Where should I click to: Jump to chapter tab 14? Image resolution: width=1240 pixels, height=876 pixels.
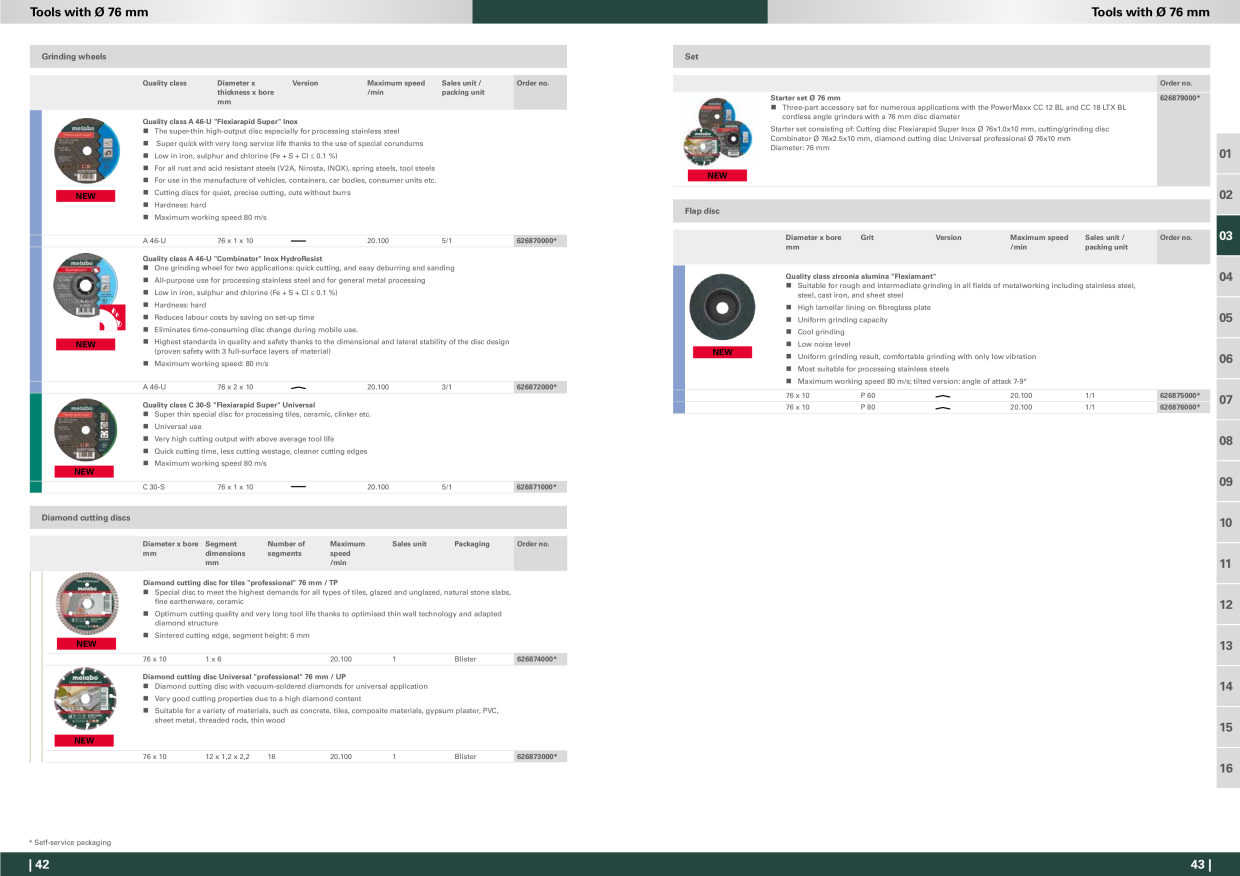(x=1226, y=687)
